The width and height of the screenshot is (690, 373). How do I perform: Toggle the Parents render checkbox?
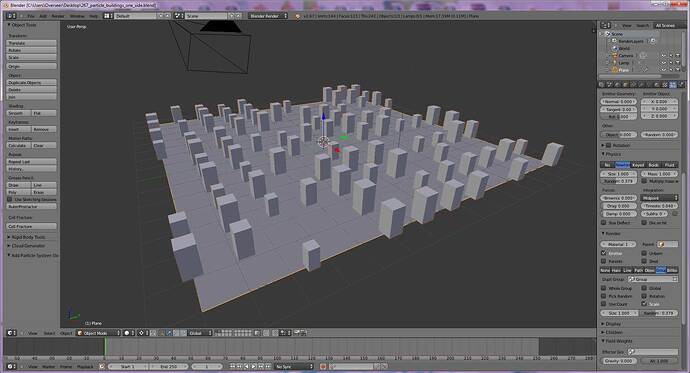(x=604, y=261)
